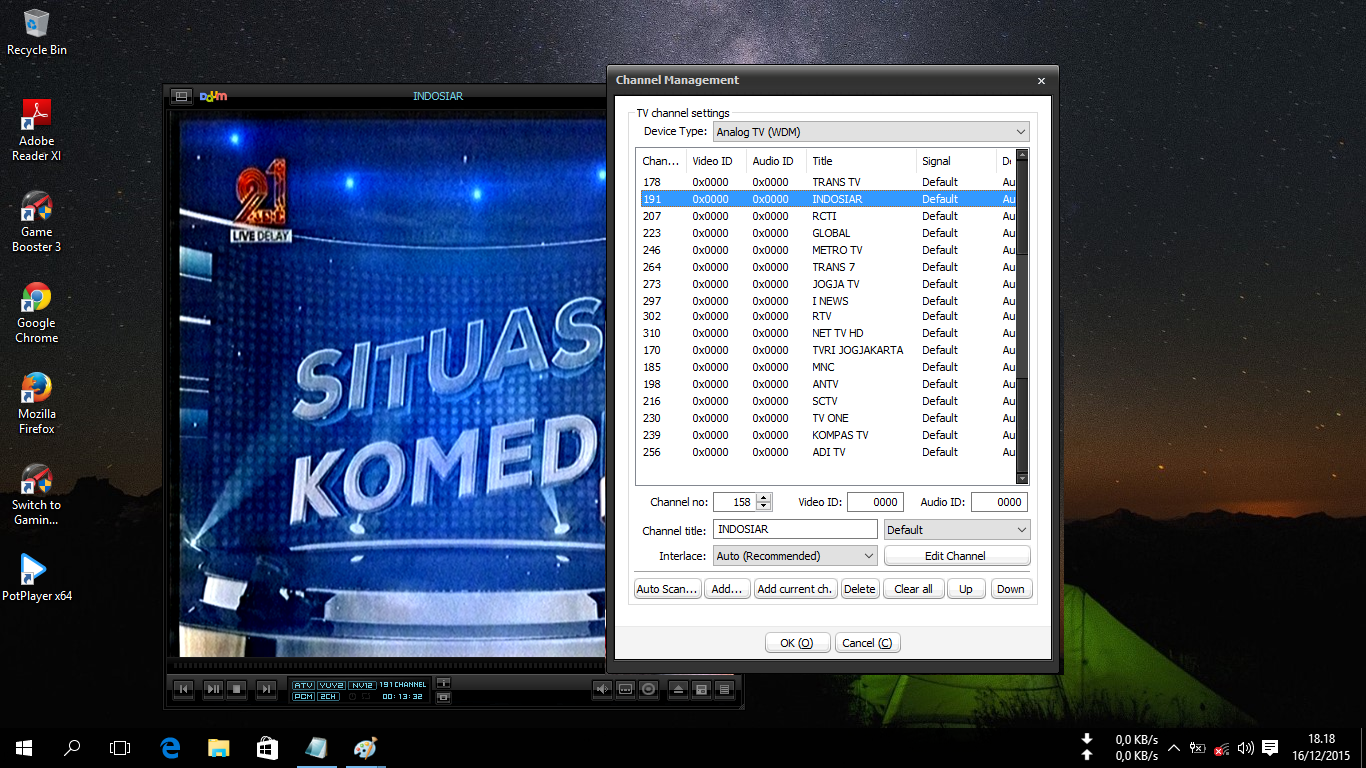Mute the player volume speaker icon
Image resolution: width=1366 pixels, height=768 pixels.
(602, 689)
